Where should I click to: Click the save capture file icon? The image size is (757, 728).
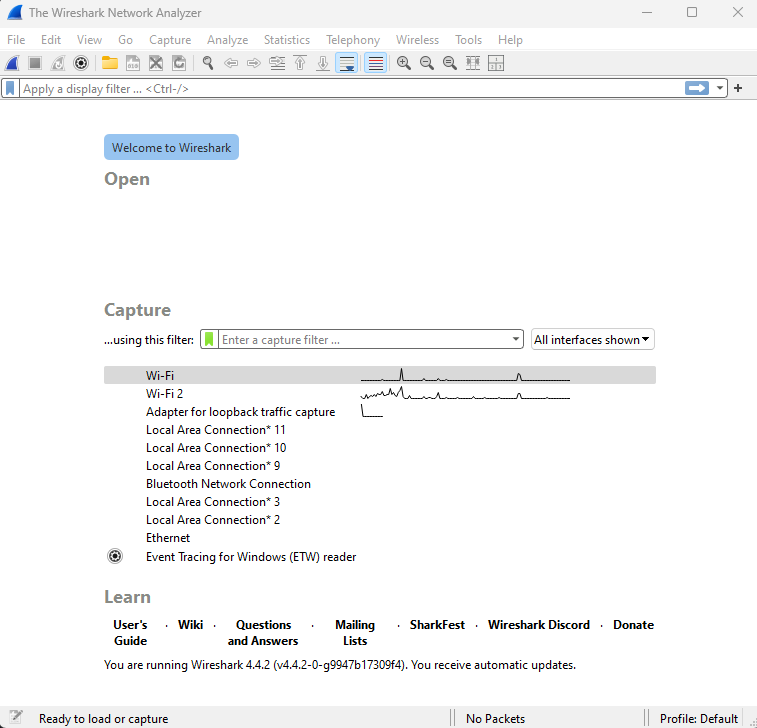(x=133, y=63)
